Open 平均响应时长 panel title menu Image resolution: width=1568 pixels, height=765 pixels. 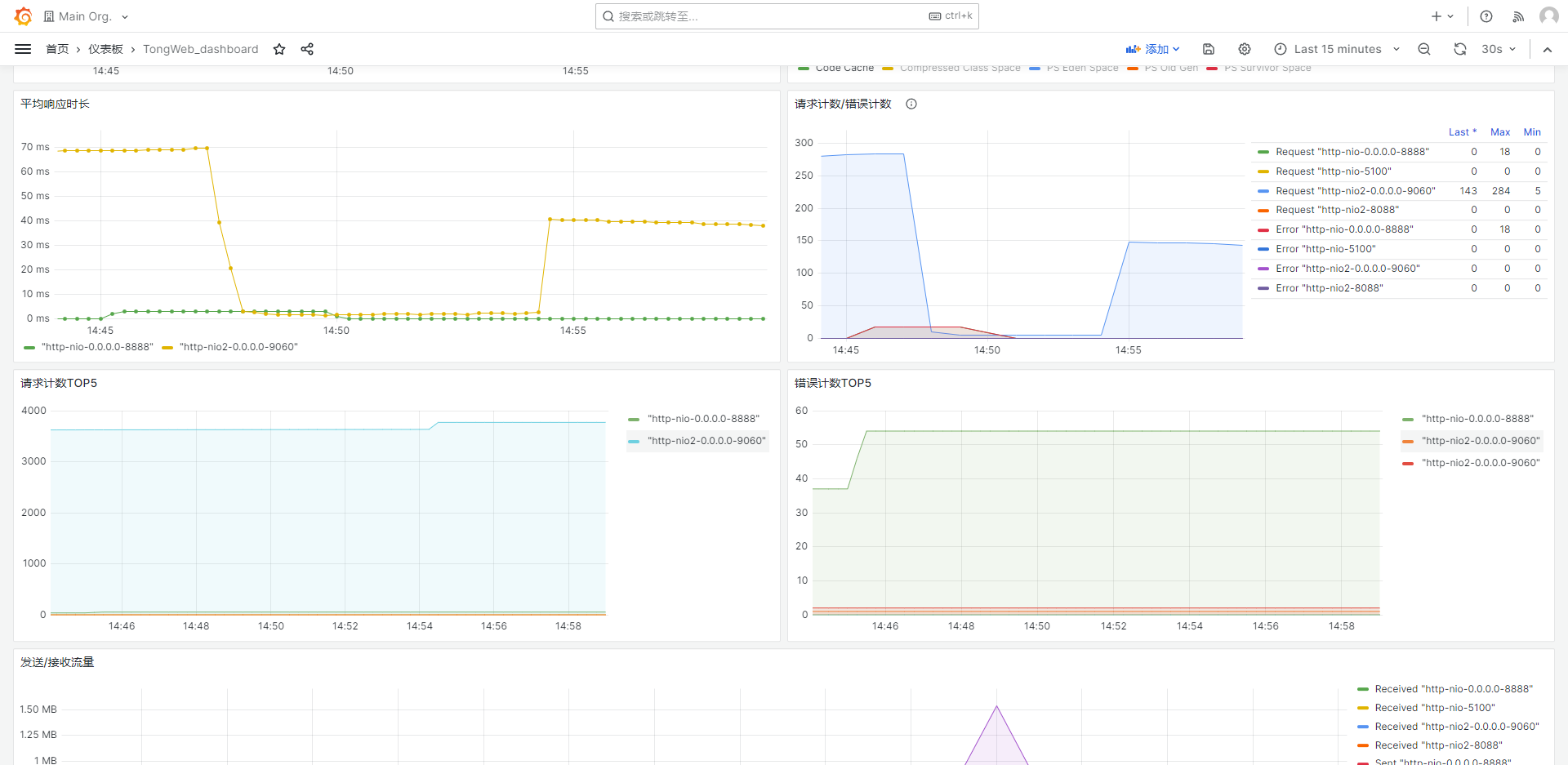(55, 104)
